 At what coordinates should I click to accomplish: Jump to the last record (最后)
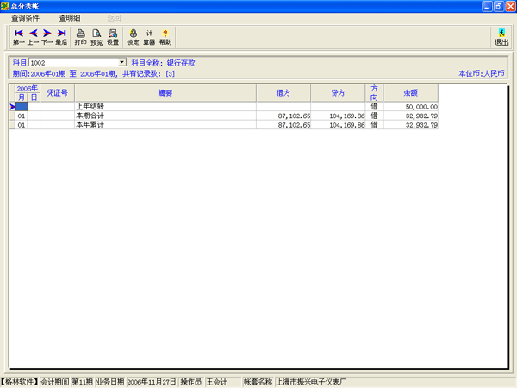point(61,37)
